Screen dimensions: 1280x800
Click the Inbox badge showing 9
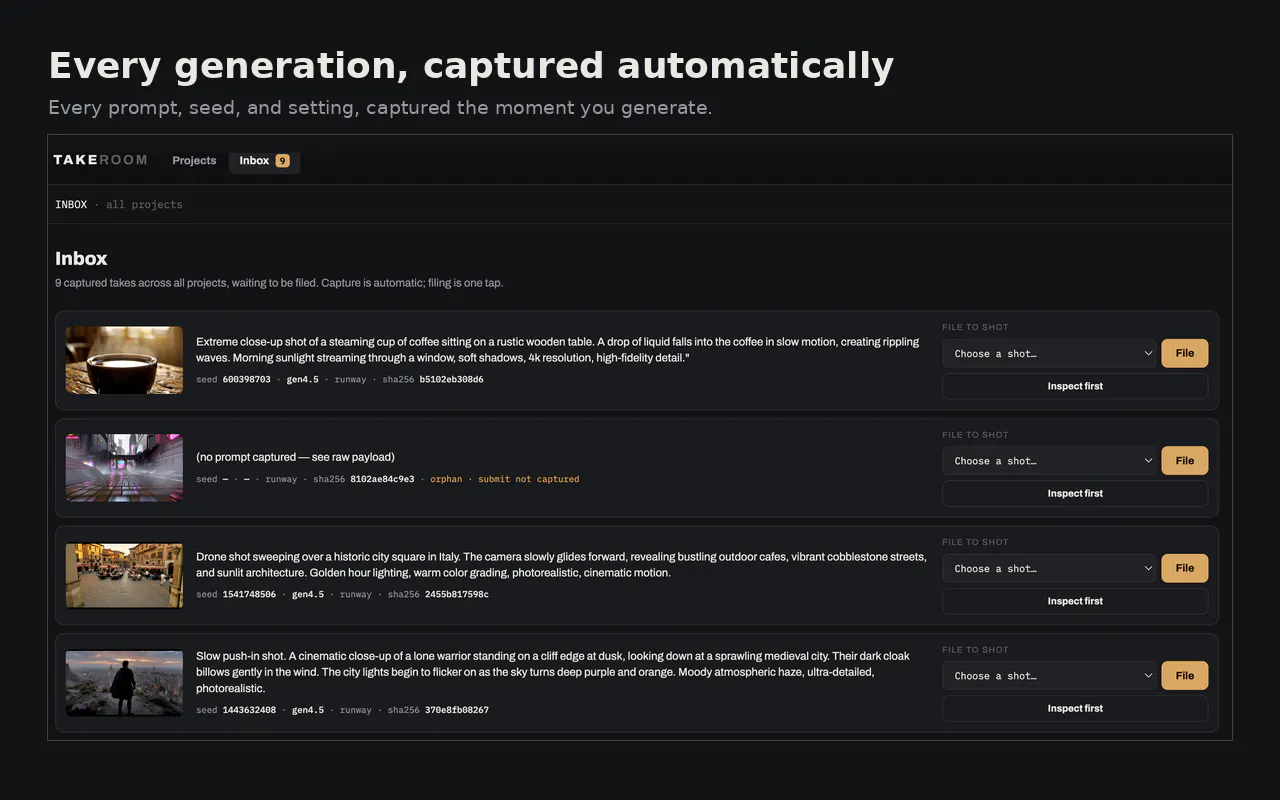point(282,160)
